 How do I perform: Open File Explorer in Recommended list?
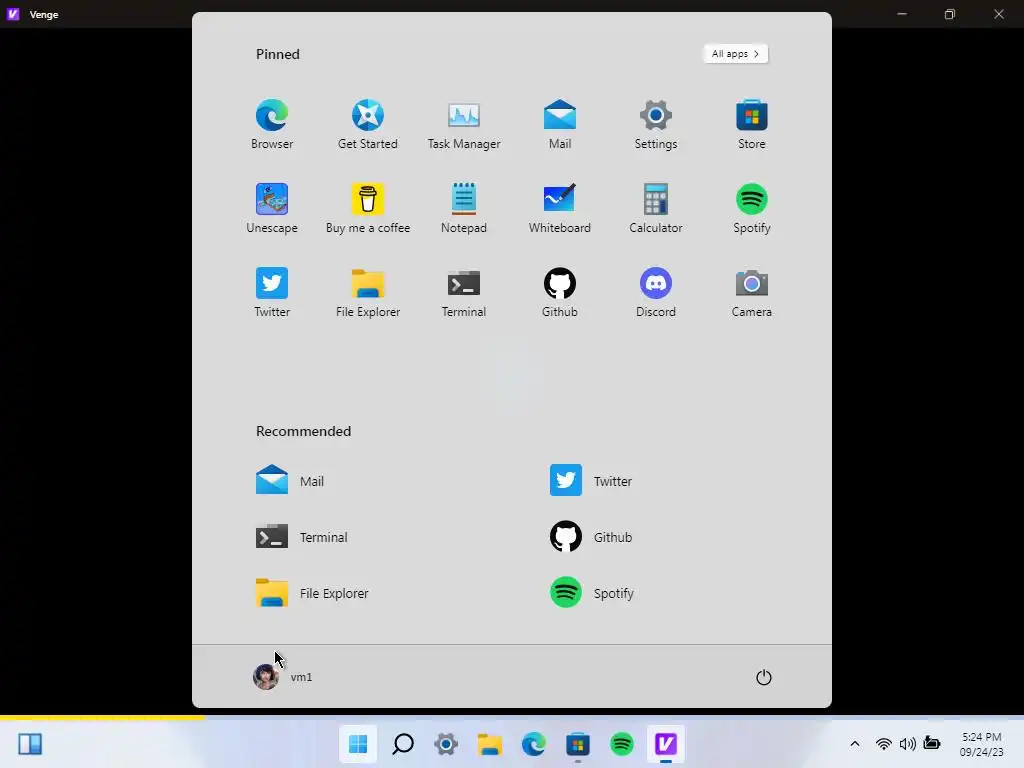[312, 593]
